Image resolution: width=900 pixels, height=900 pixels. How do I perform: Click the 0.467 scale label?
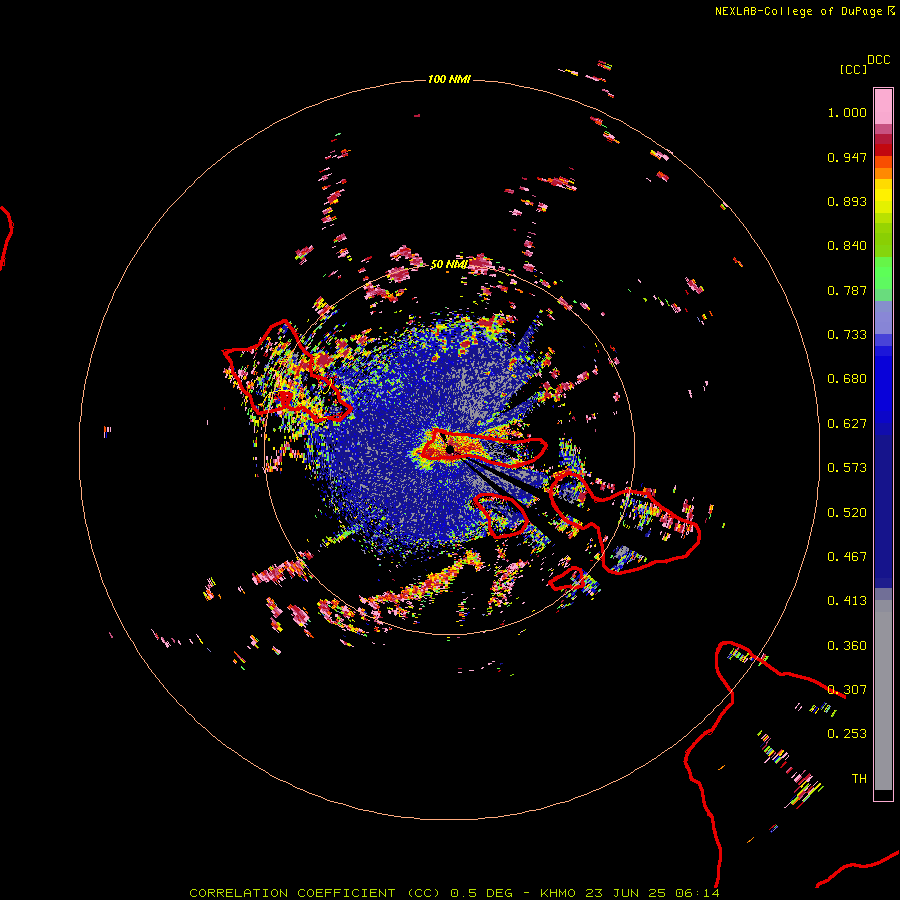coord(847,557)
